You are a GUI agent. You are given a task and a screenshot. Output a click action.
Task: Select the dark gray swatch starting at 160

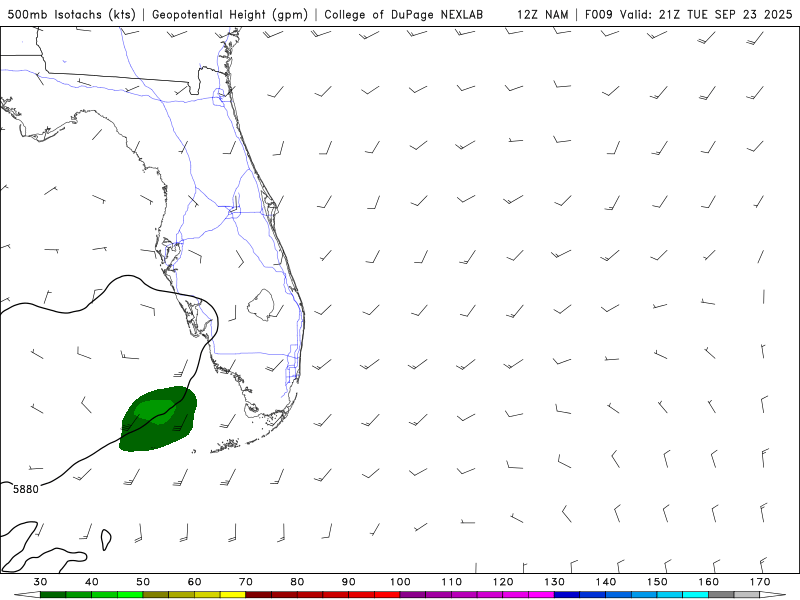pyautogui.click(x=721, y=595)
